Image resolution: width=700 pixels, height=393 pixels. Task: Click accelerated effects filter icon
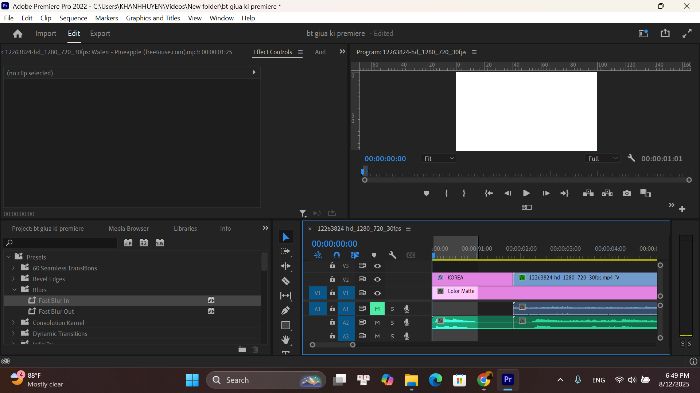128,242
